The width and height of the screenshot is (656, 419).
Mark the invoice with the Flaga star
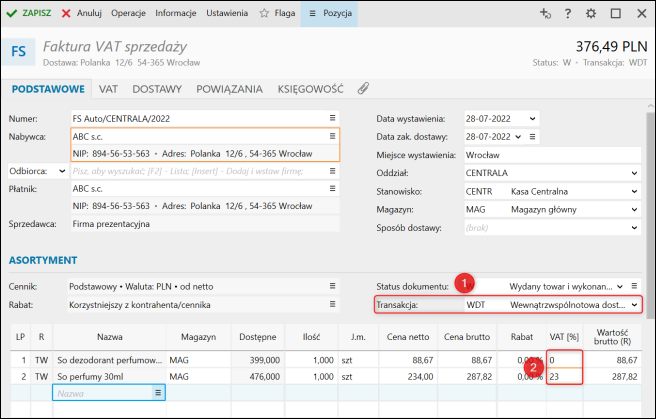point(277,14)
